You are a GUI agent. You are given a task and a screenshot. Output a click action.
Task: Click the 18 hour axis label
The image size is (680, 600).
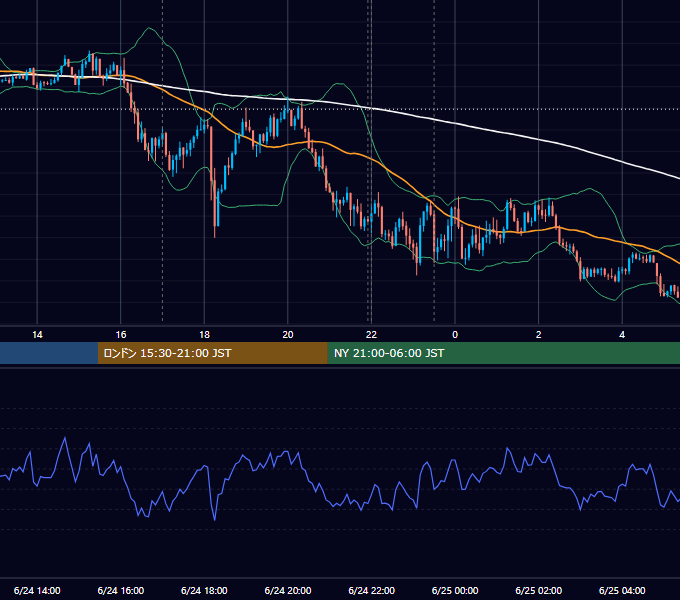204,335
